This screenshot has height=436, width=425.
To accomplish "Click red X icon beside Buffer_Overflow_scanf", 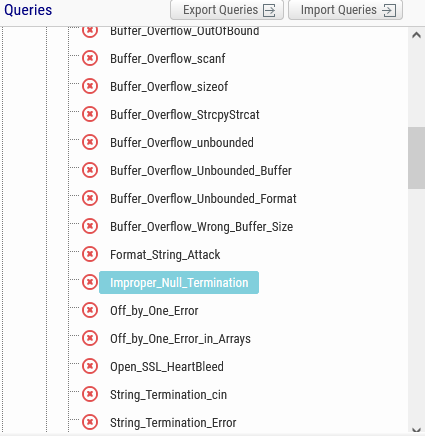I will coord(90,58).
